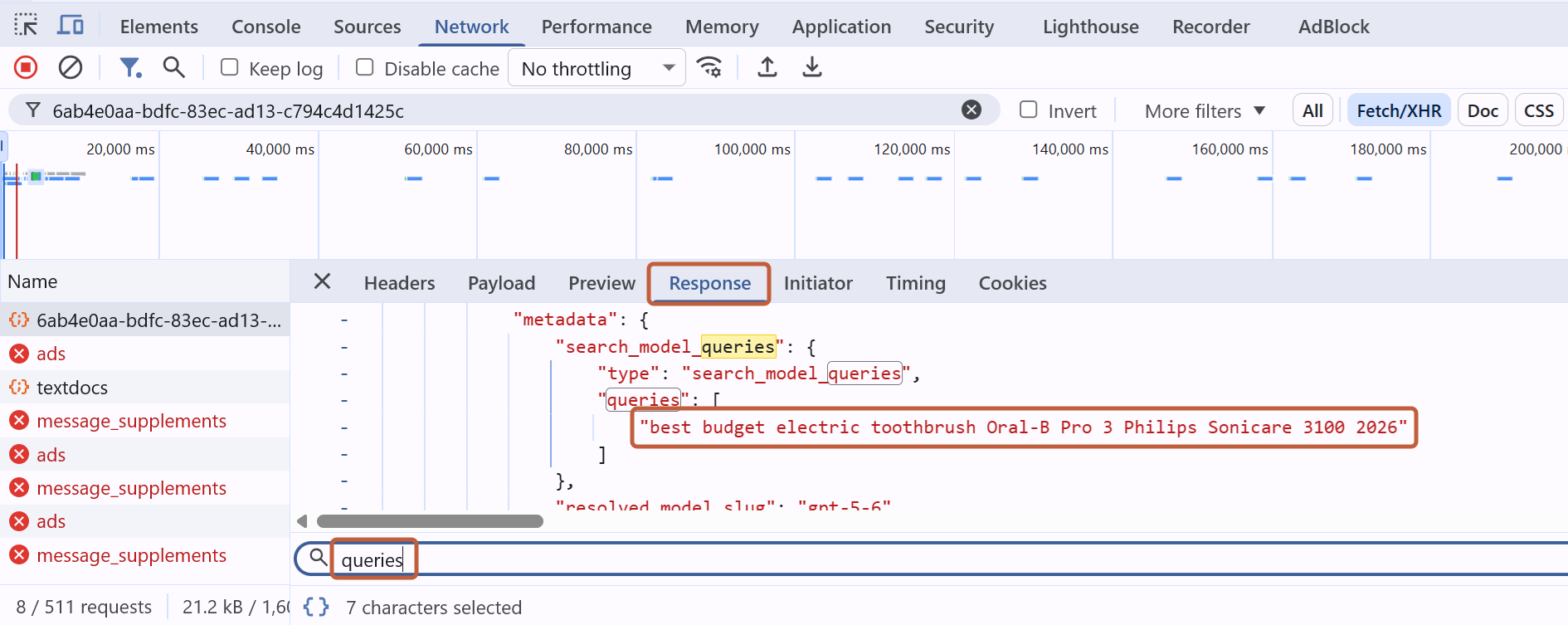Open network conditions wifi-gear icon
This screenshot has width=1568, height=625.
pos(709,67)
